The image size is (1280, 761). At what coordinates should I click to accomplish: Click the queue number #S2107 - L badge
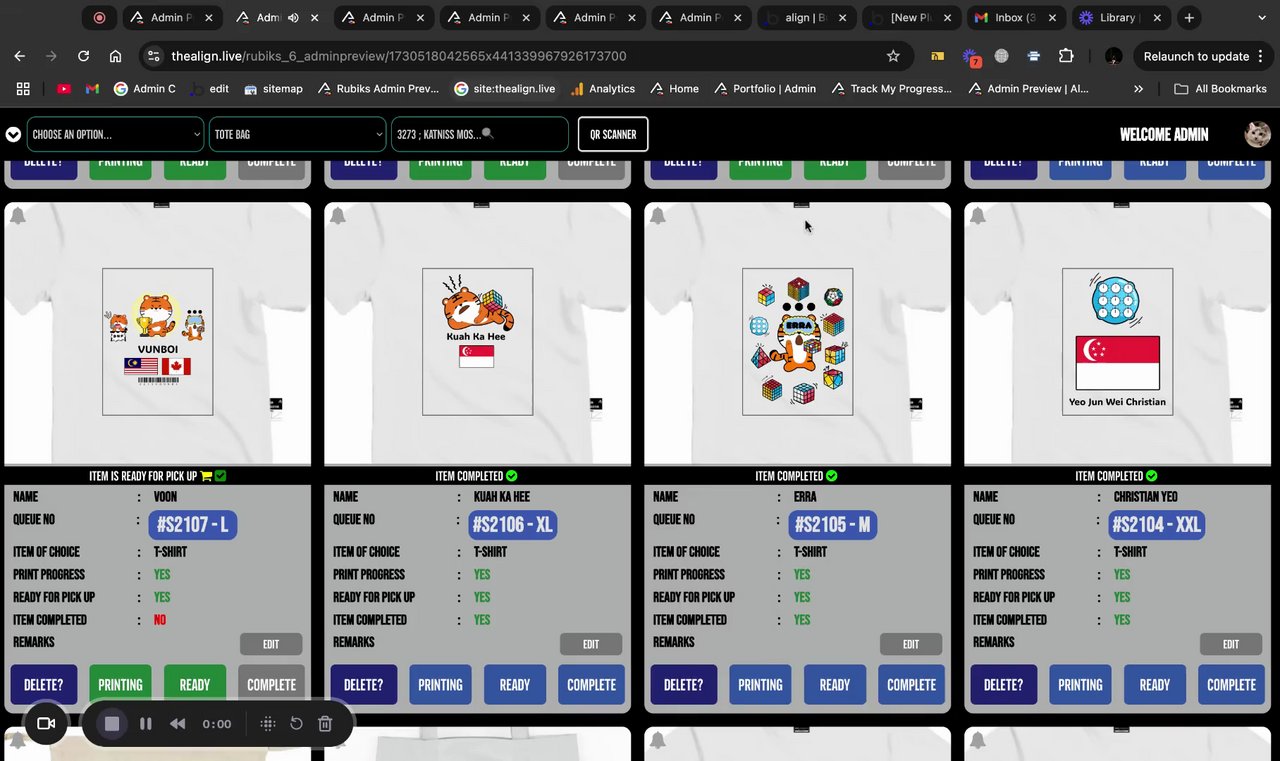click(x=193, y=524)
